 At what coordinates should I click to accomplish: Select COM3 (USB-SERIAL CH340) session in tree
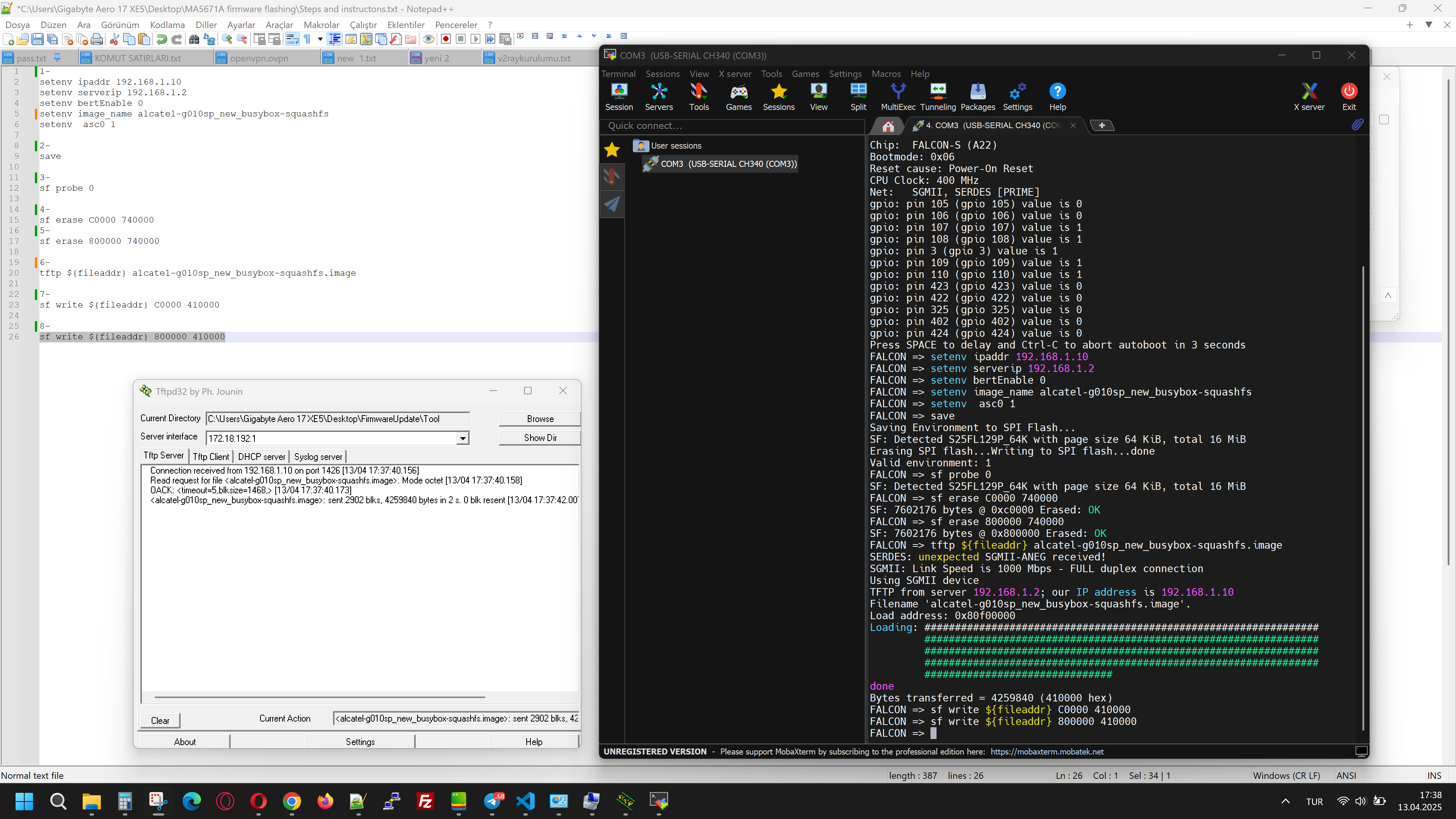point(721,164)
